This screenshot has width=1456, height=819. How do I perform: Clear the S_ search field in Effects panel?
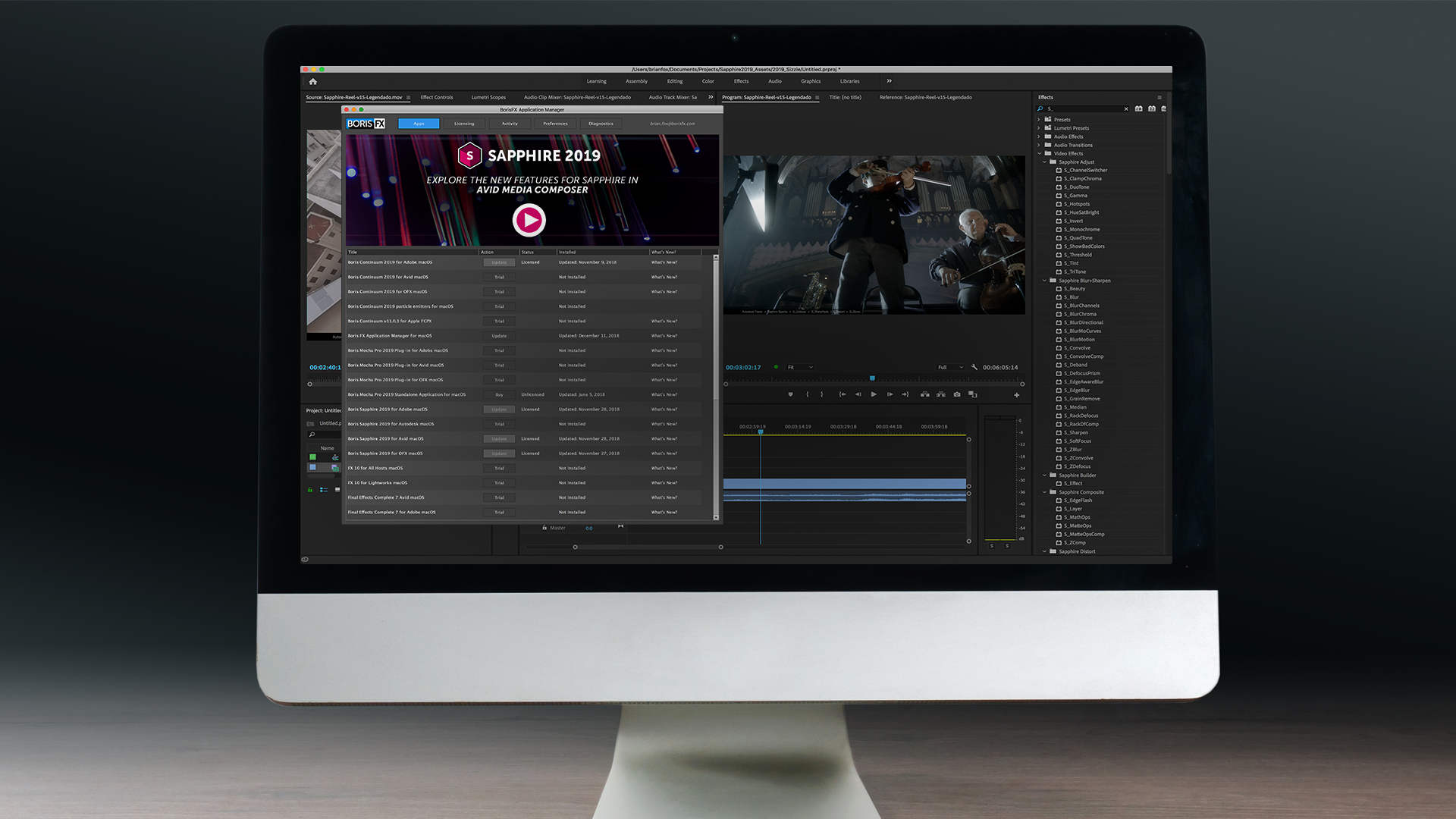[1126, 109]
